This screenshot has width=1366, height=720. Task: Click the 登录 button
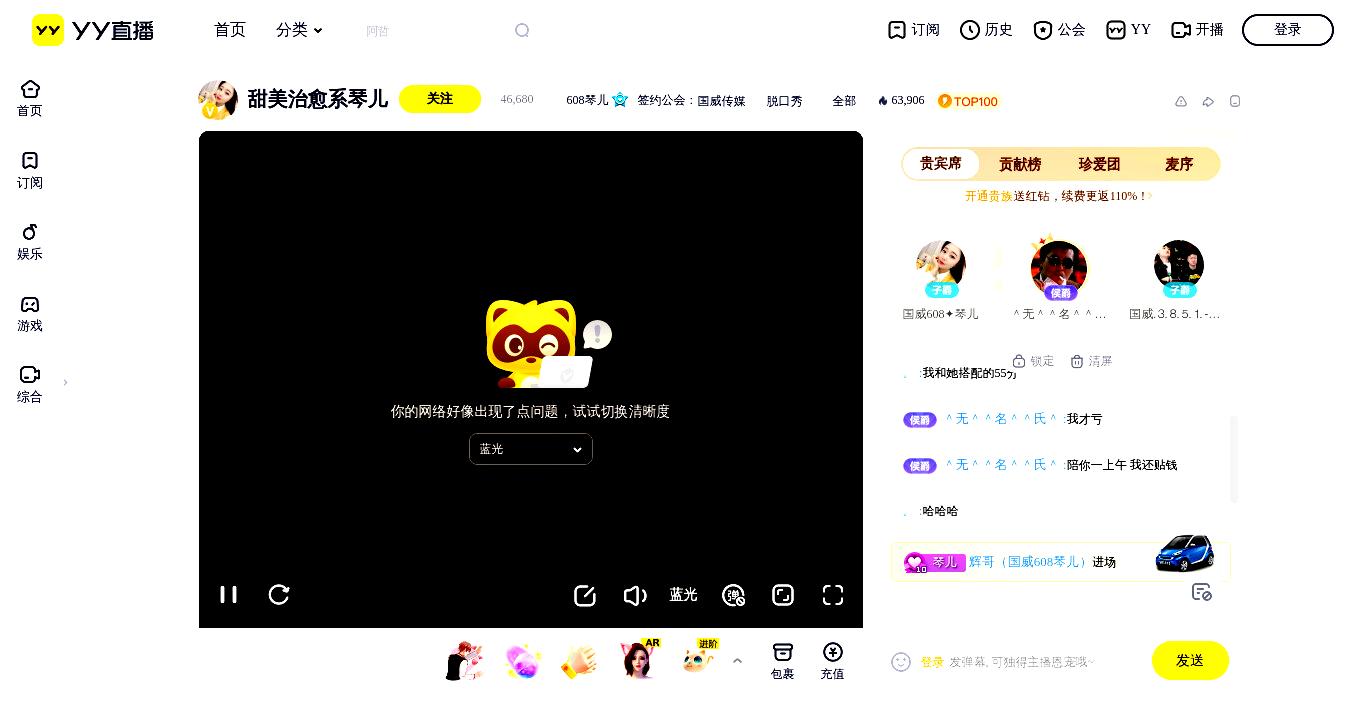coord(1288,30)
